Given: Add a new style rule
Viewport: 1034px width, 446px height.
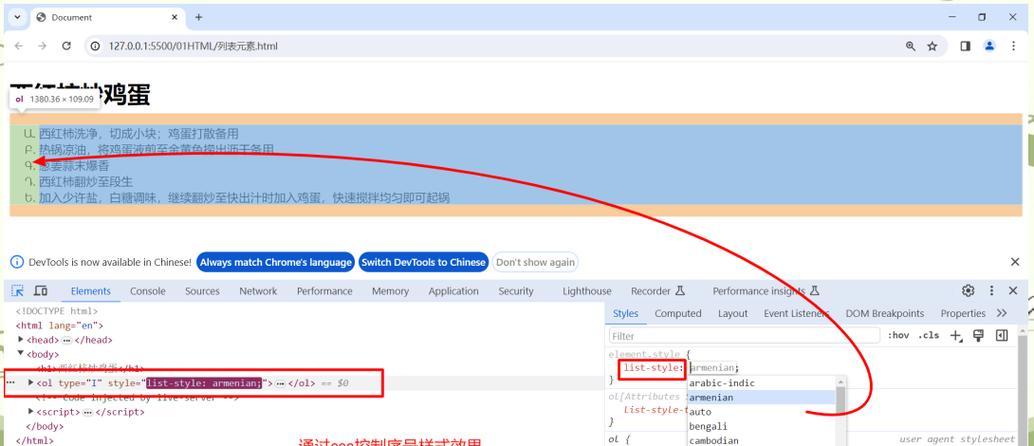Looking at the screenshot, I should point(956,336).
